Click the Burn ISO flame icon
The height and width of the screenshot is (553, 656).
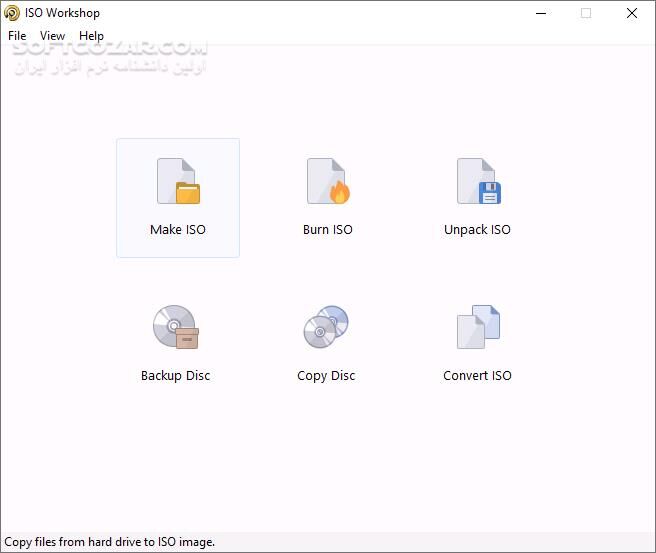(328, 182)
